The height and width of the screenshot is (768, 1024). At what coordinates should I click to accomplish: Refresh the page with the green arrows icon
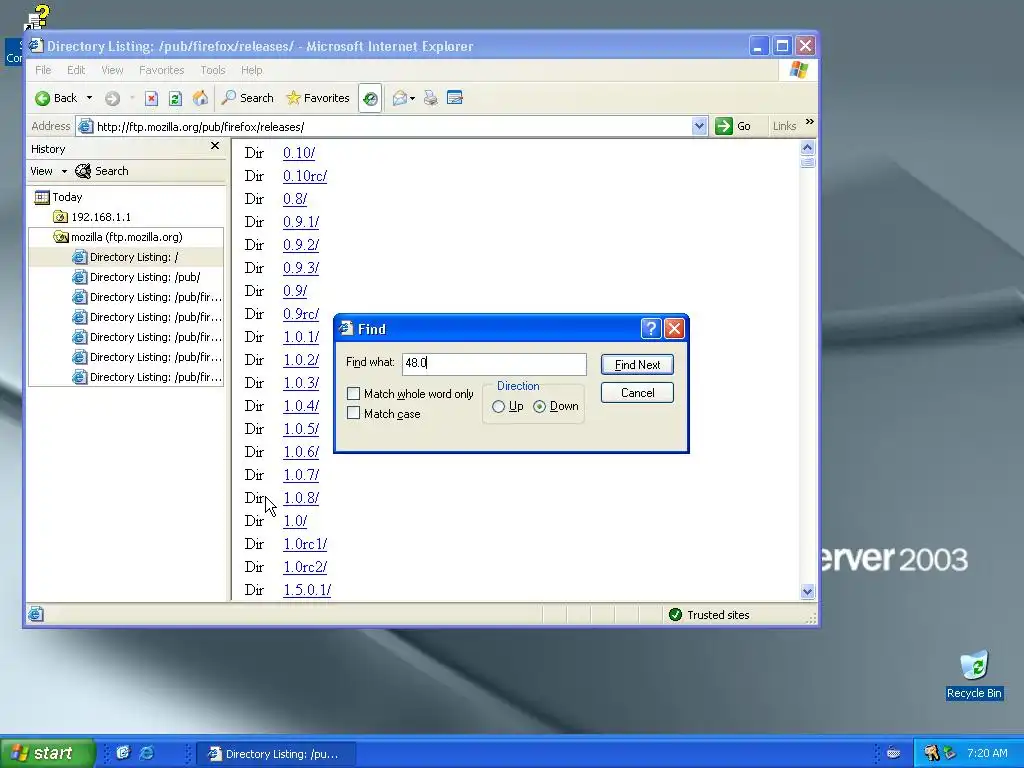(x=175, y=98)
